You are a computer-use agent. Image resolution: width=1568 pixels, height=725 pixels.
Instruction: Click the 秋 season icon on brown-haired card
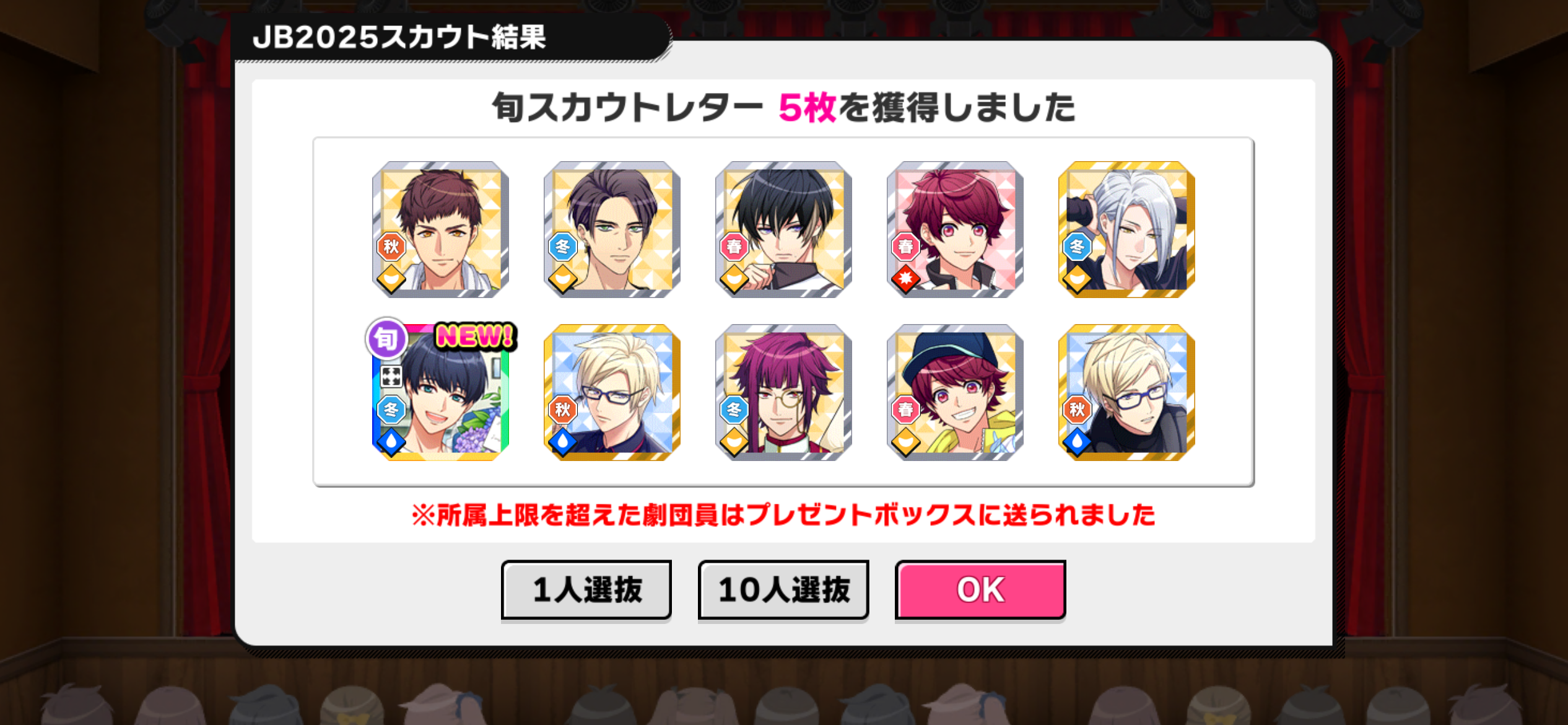click(391, 247)
